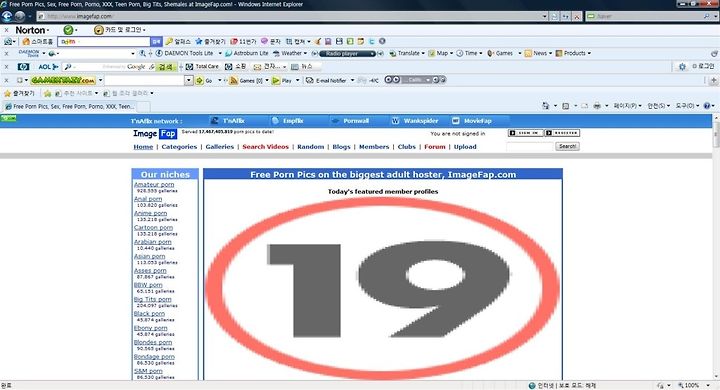Click the Daum toolbar search button
Screen dimensions: 720x390
coord(157,41)
